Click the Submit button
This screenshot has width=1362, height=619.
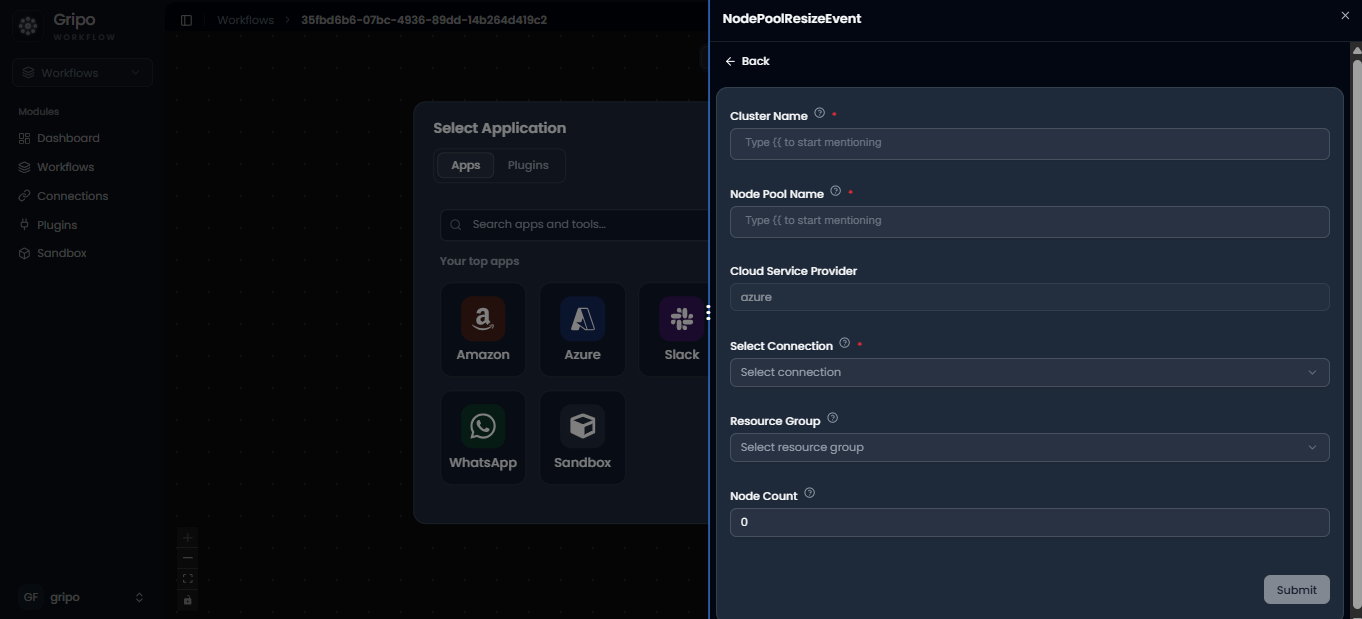(x=1296, y=590)
